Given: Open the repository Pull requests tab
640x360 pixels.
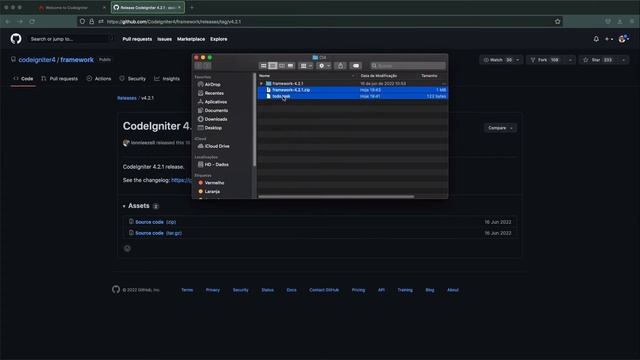Looking at the screenshot, I should pos(60,78).
